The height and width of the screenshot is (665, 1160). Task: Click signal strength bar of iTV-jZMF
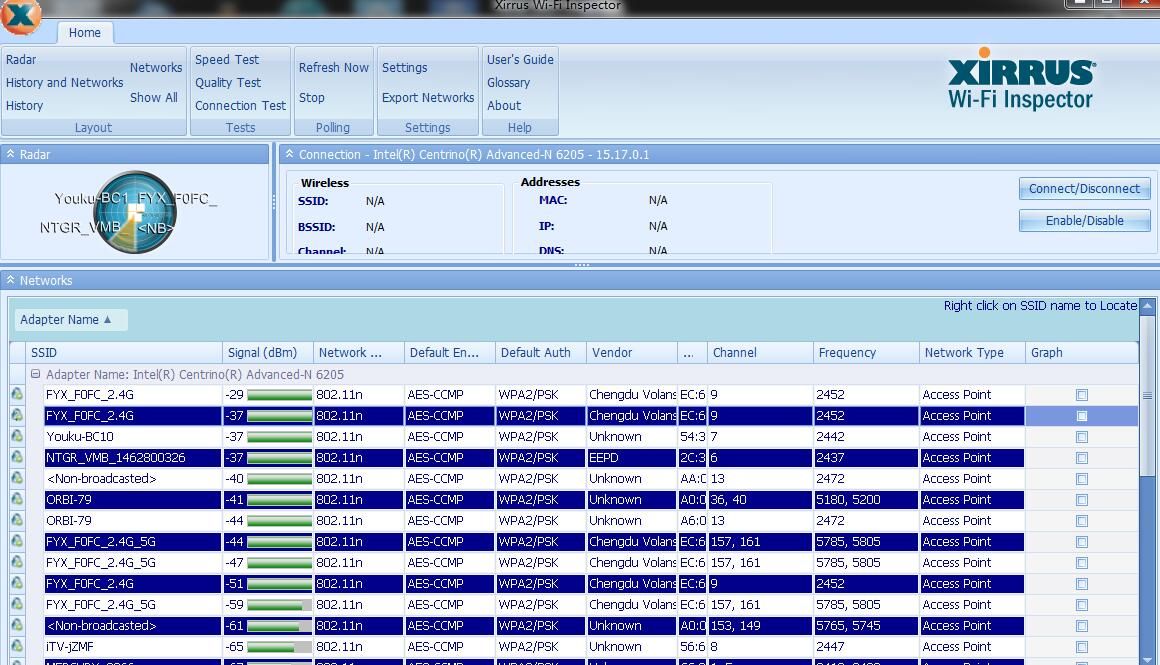279,646
